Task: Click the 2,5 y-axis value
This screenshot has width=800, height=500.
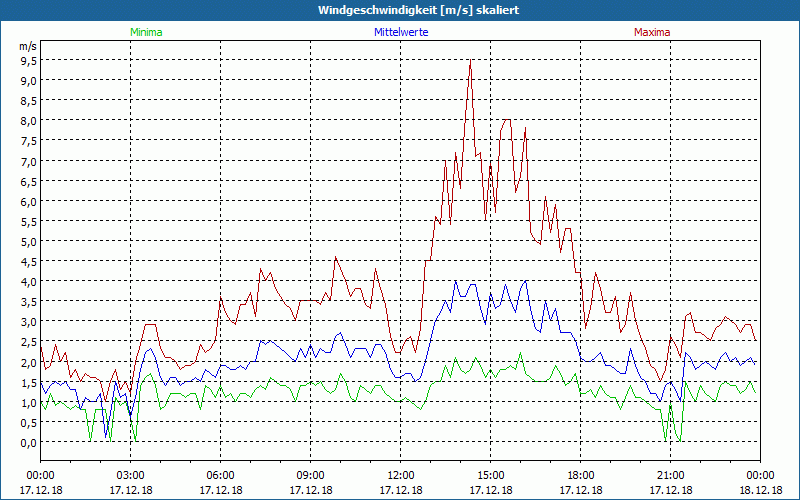Action: tap(28, 342)
